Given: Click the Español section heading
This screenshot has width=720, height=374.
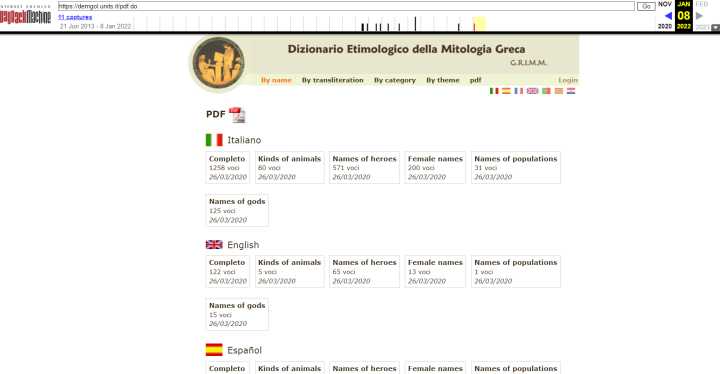Looking at the screenshot, I should coord(244,350).
